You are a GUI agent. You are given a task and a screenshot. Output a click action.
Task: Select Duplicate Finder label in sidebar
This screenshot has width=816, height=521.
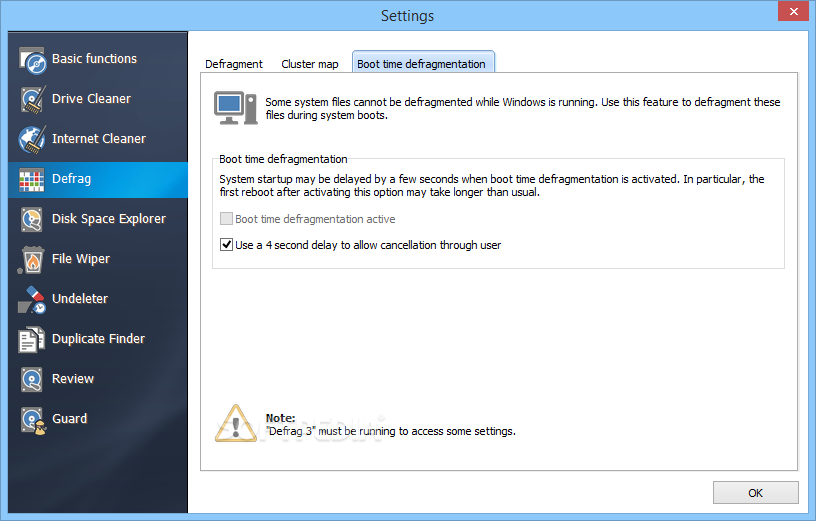pos(98,339)
